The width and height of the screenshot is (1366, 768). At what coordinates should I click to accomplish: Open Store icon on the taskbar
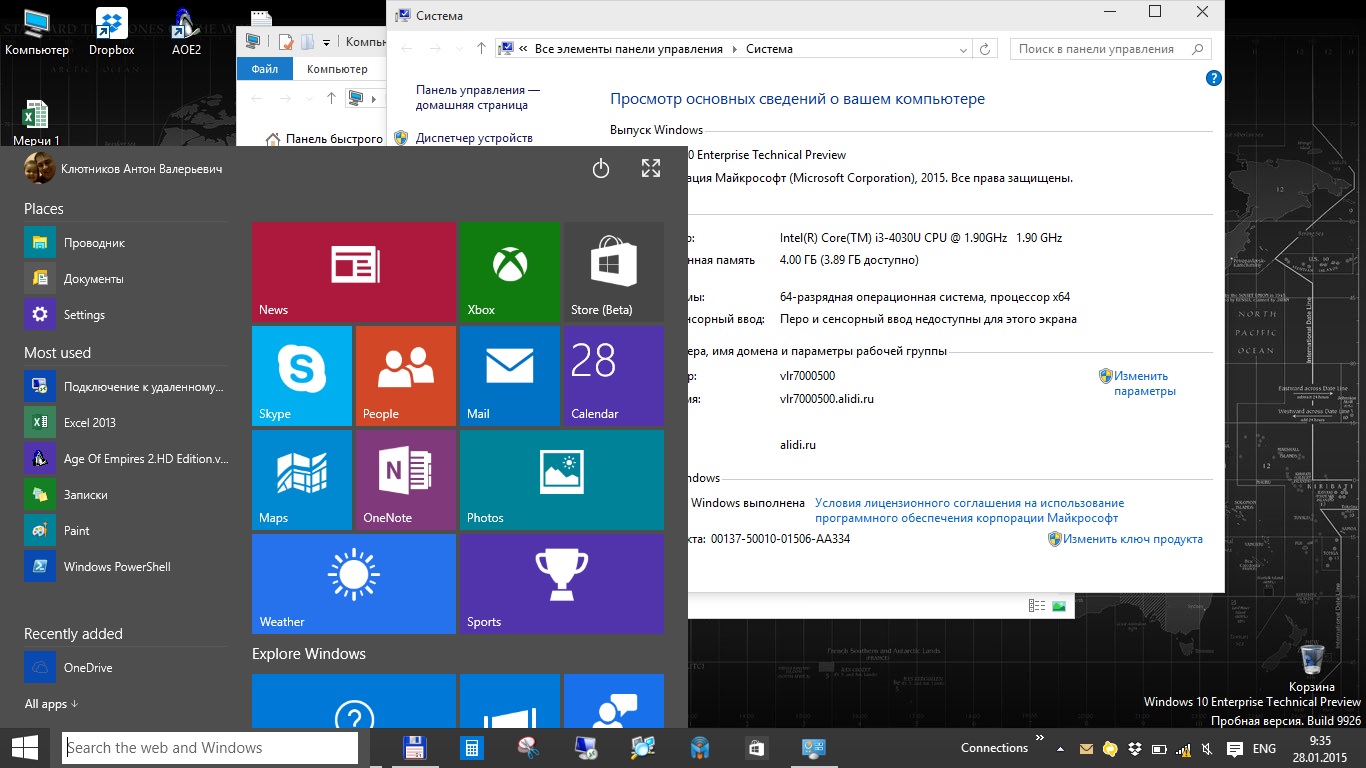coord(757,748)
